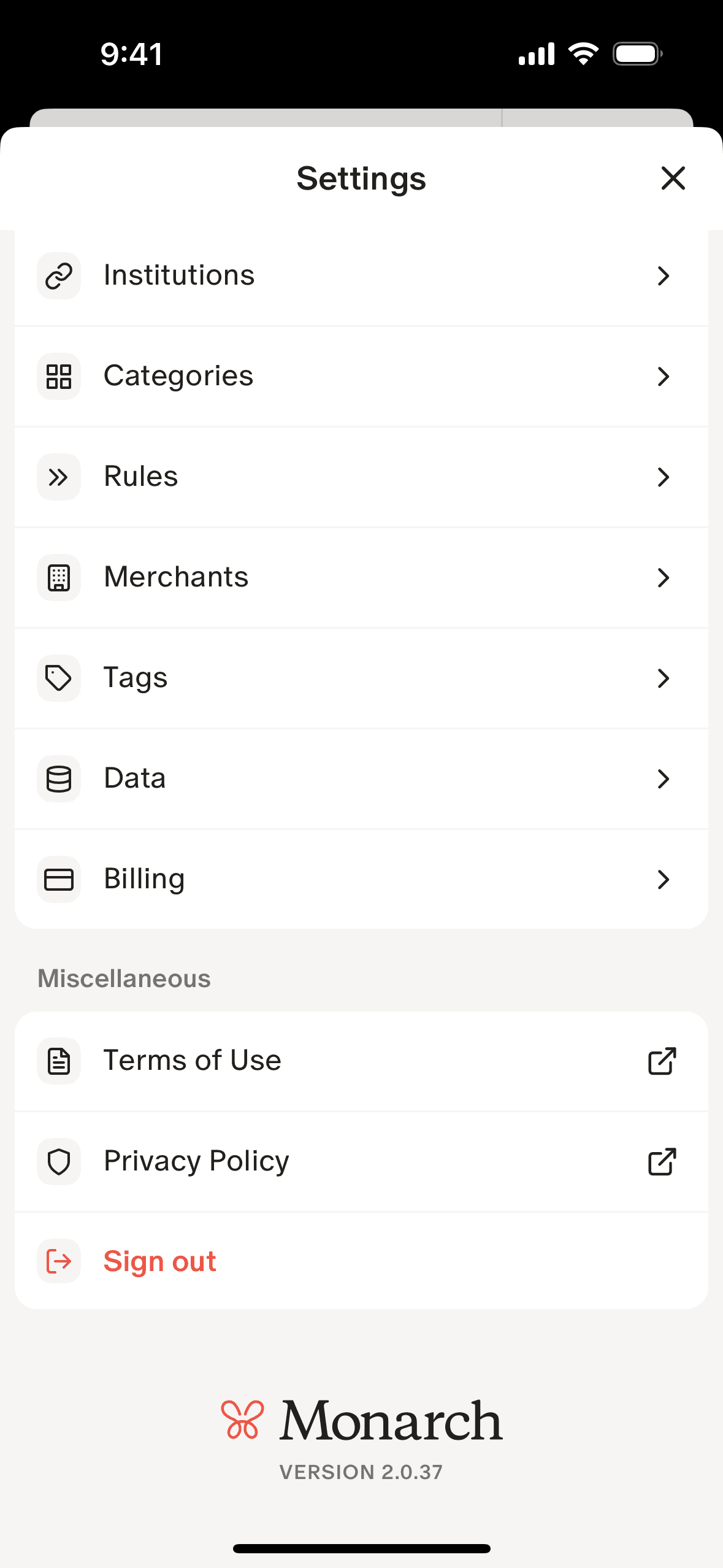The image size is (723, 1568).
Task: Open the Categories settings row
Action: pyautogui.click(x=178, y=376)
